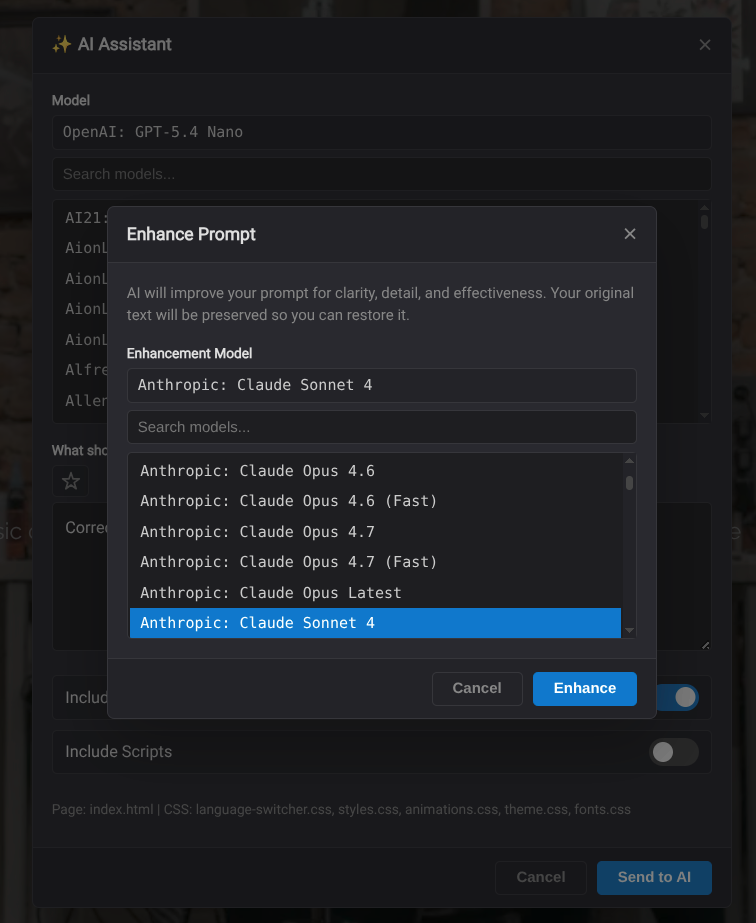756x923 pixels.
Task: Focus the AI Assistant search models field
Action: click(x=382, y=174)
